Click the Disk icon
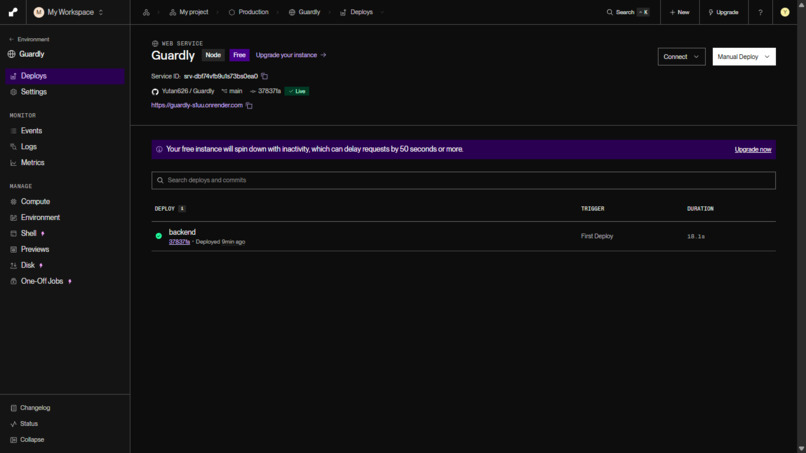This screenshot has width=806, height=453. click(x=13, y=265)
